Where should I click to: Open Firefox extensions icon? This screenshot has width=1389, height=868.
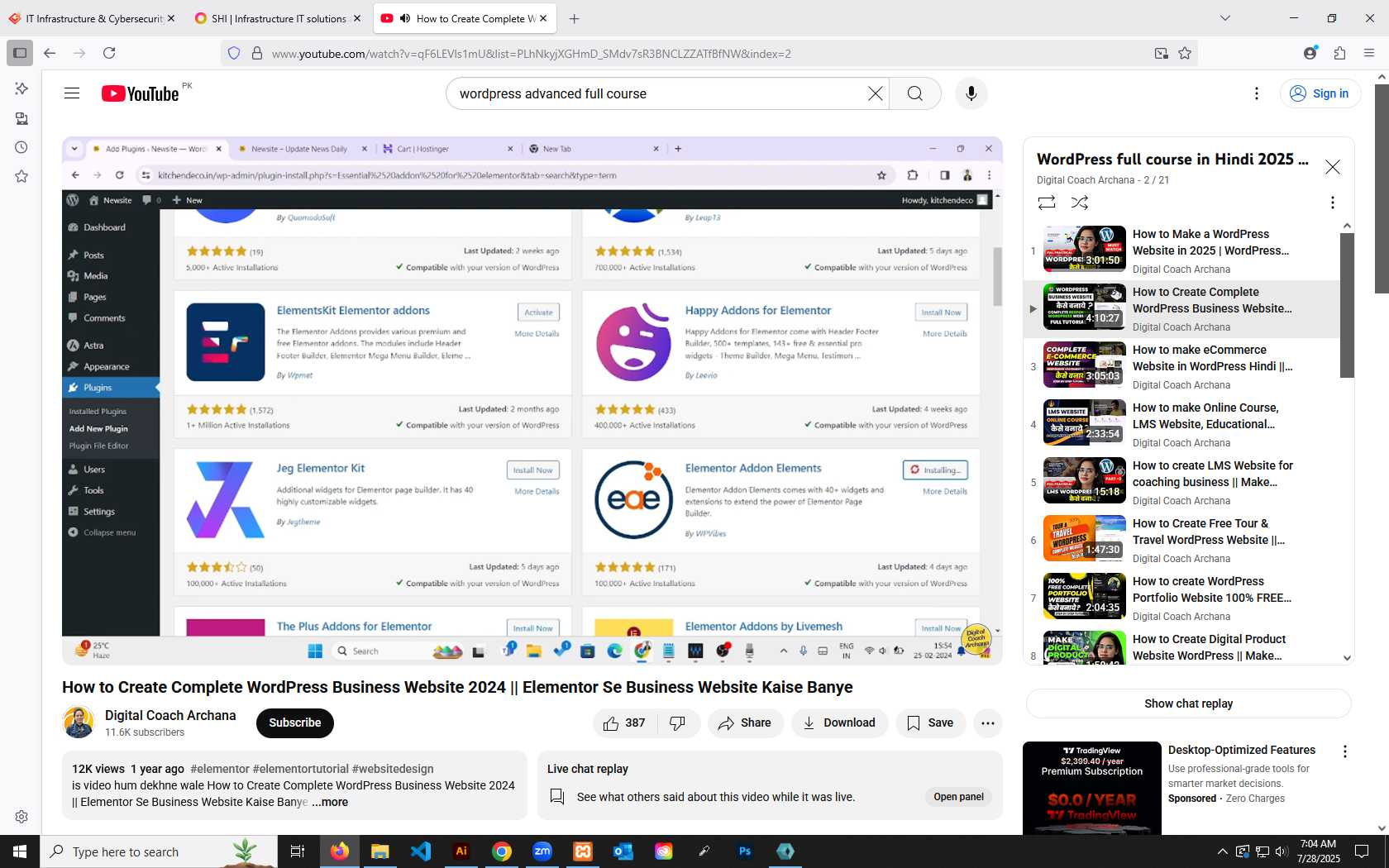[x=1339, y=53]
